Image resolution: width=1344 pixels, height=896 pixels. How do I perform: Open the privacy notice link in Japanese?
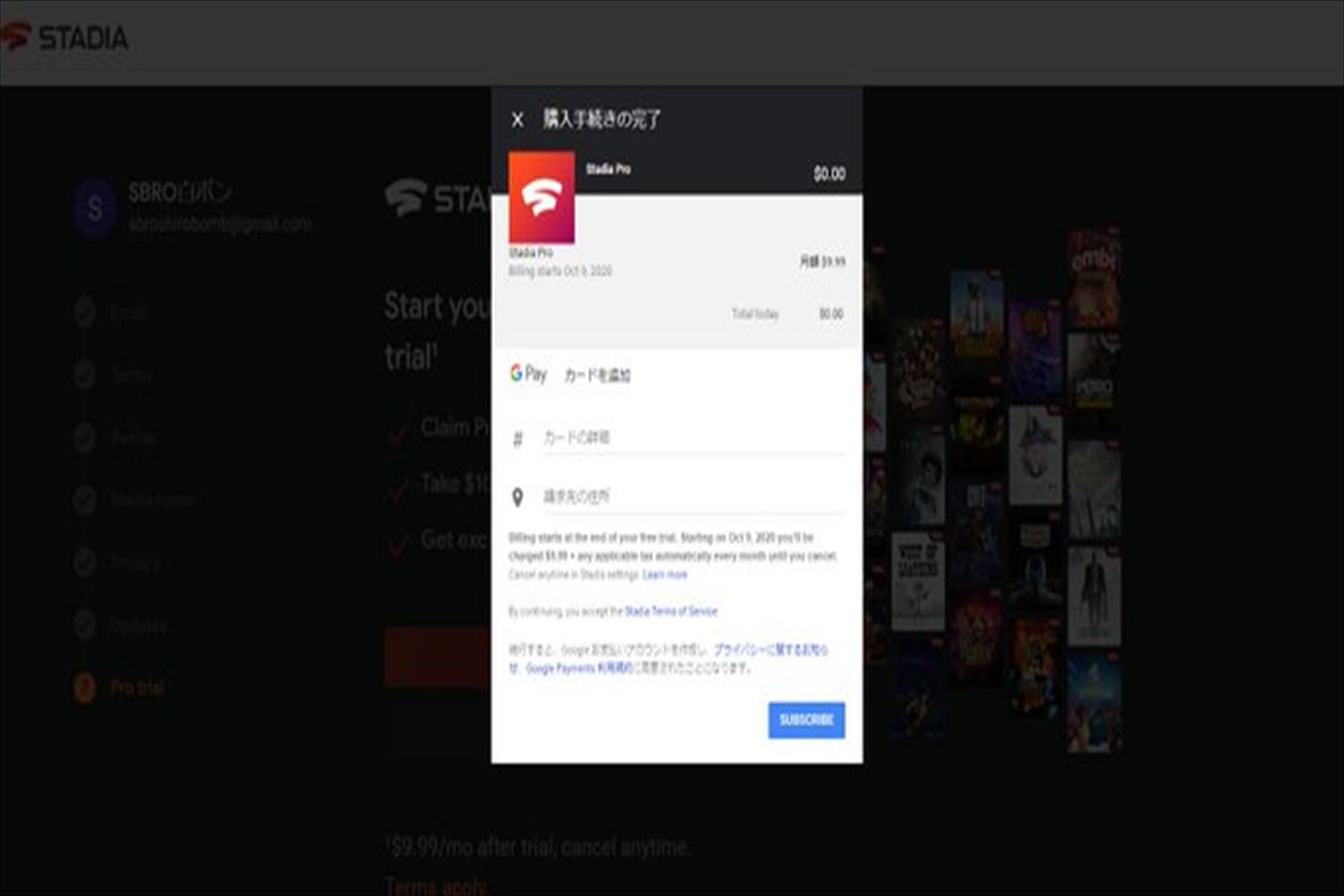point(769,650)
